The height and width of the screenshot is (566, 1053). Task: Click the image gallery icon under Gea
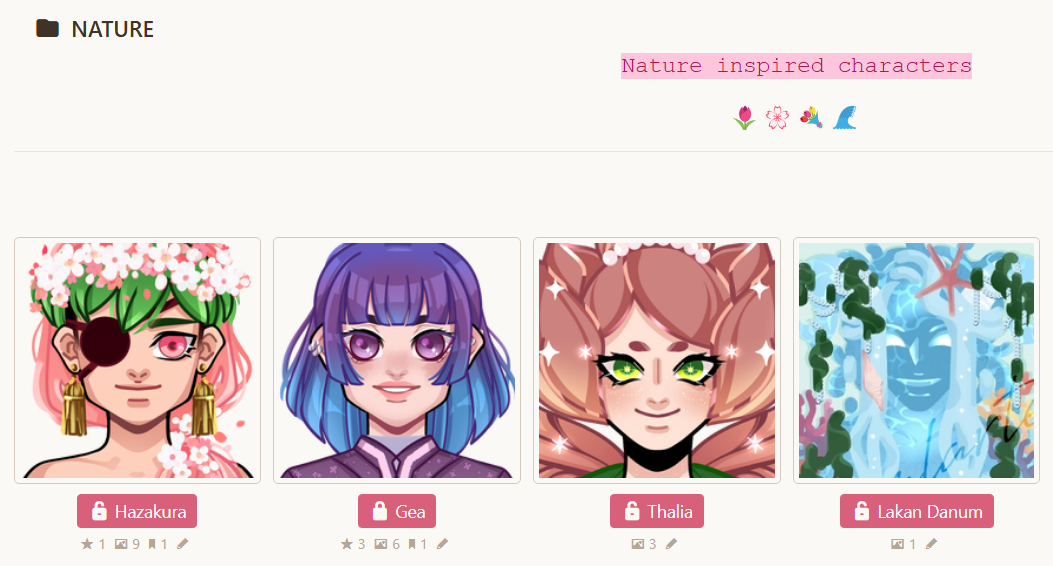[381, 544]
